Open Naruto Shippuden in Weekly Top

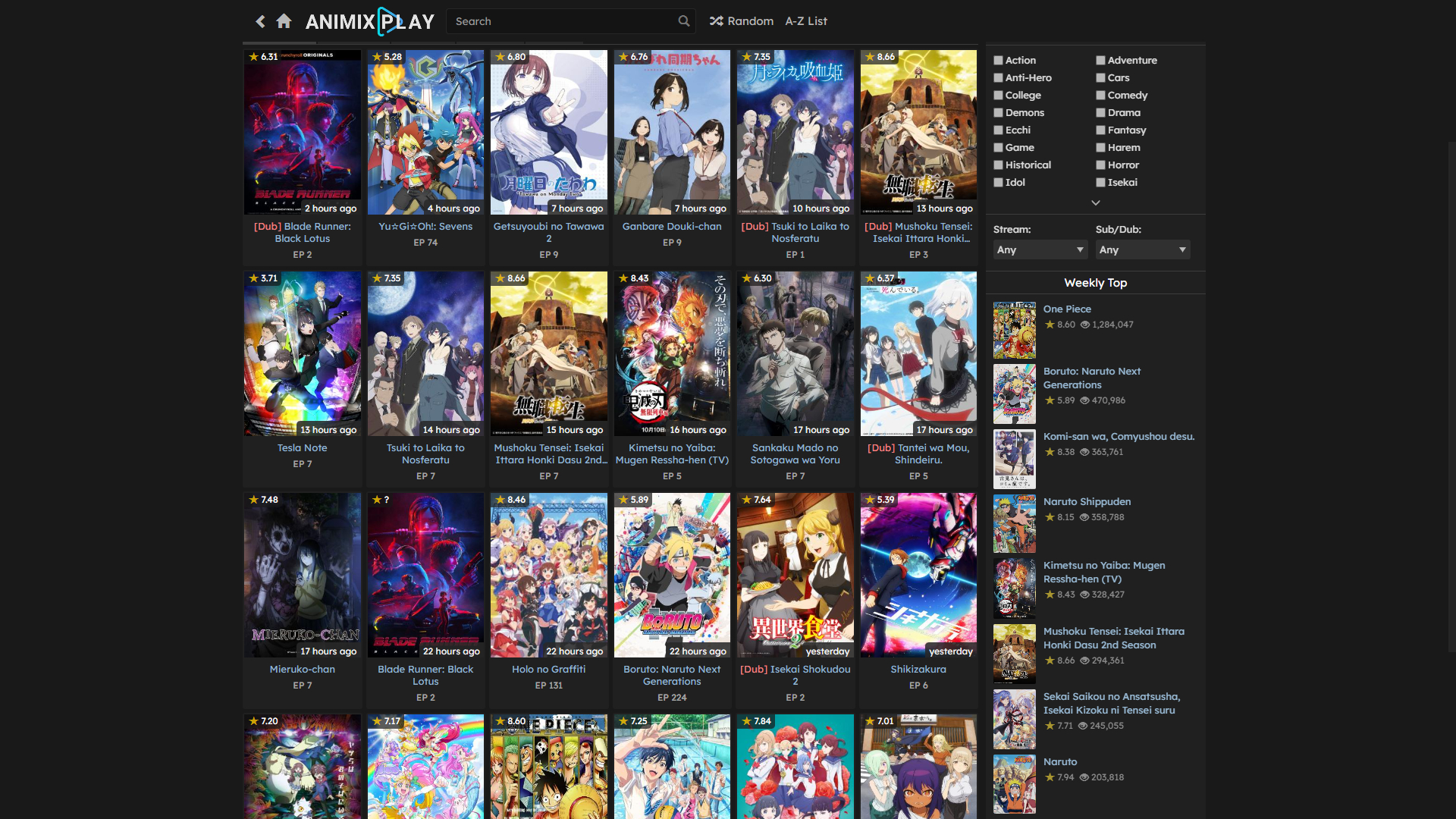[x=1087, y=501]
